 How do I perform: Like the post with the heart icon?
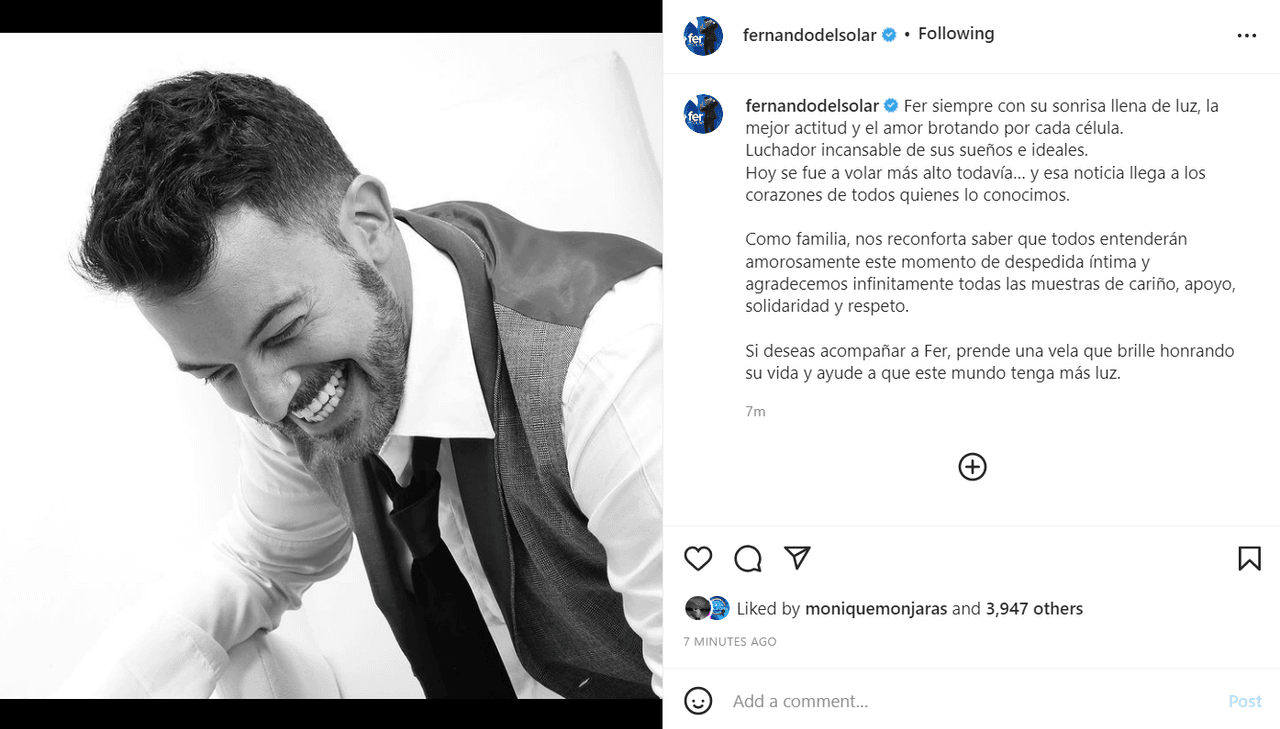click(x=697, y=559)
